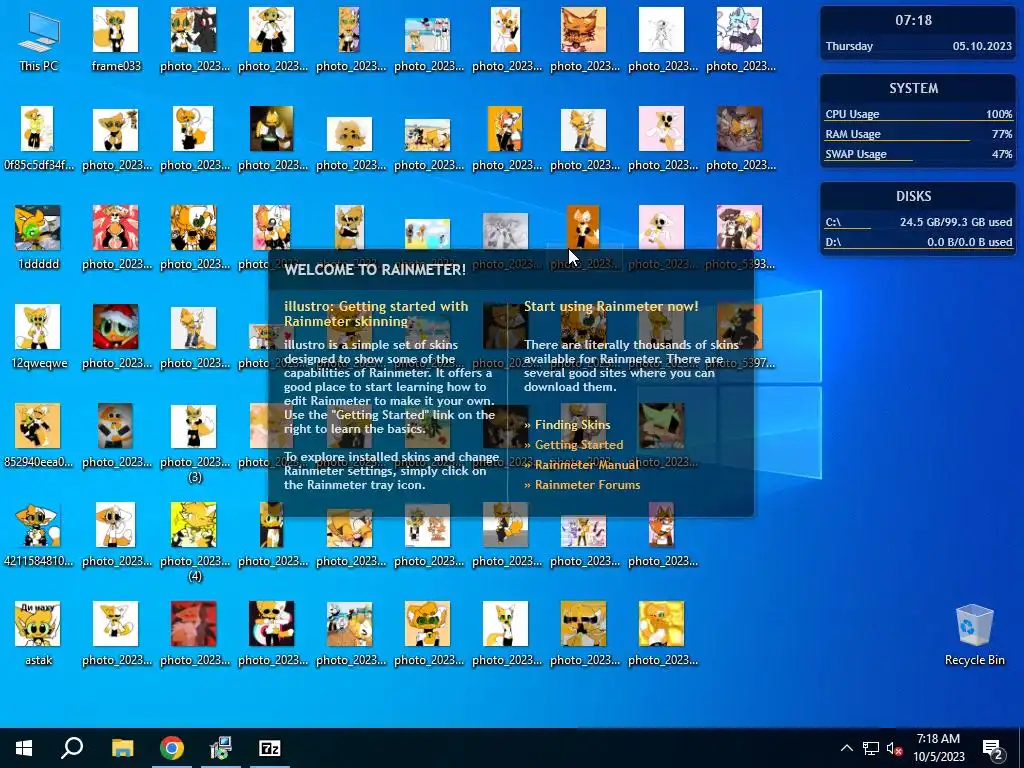Select the 4211584810... image file
Image resolution: width=1024 pixels, height=768 pixels.
pos(38,536)
